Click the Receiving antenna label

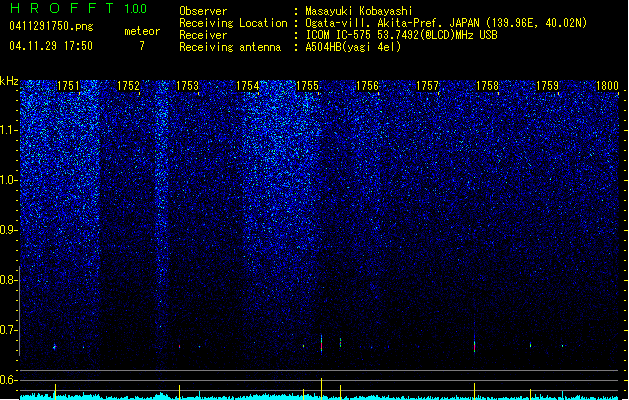point(230,47)
